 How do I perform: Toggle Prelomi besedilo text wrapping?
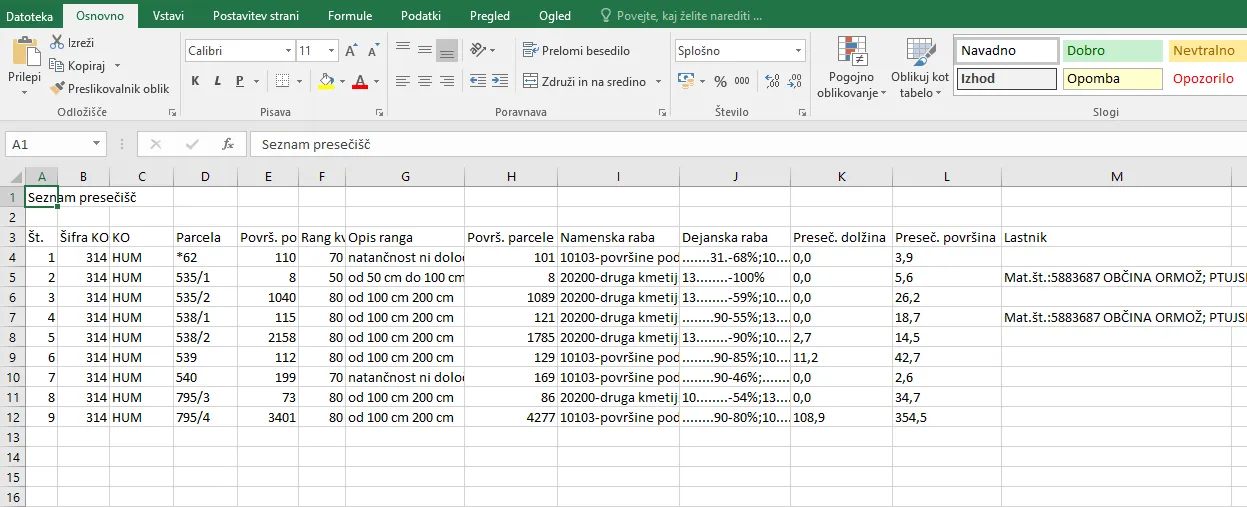(x=577, y=51)
